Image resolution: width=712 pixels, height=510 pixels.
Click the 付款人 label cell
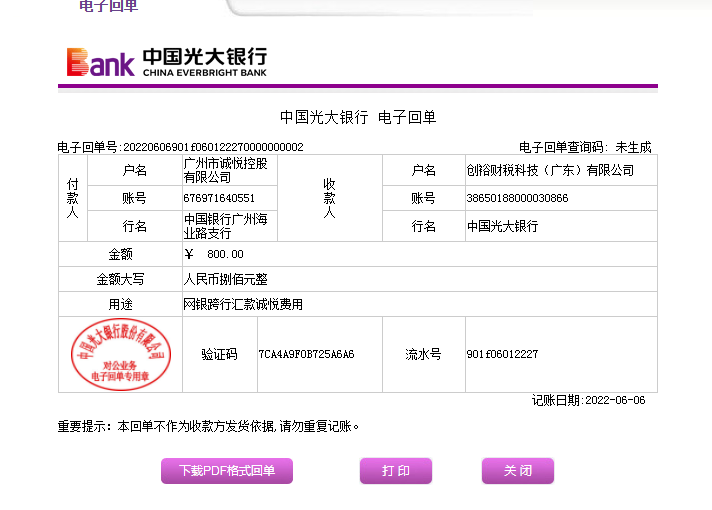(73, 198)
